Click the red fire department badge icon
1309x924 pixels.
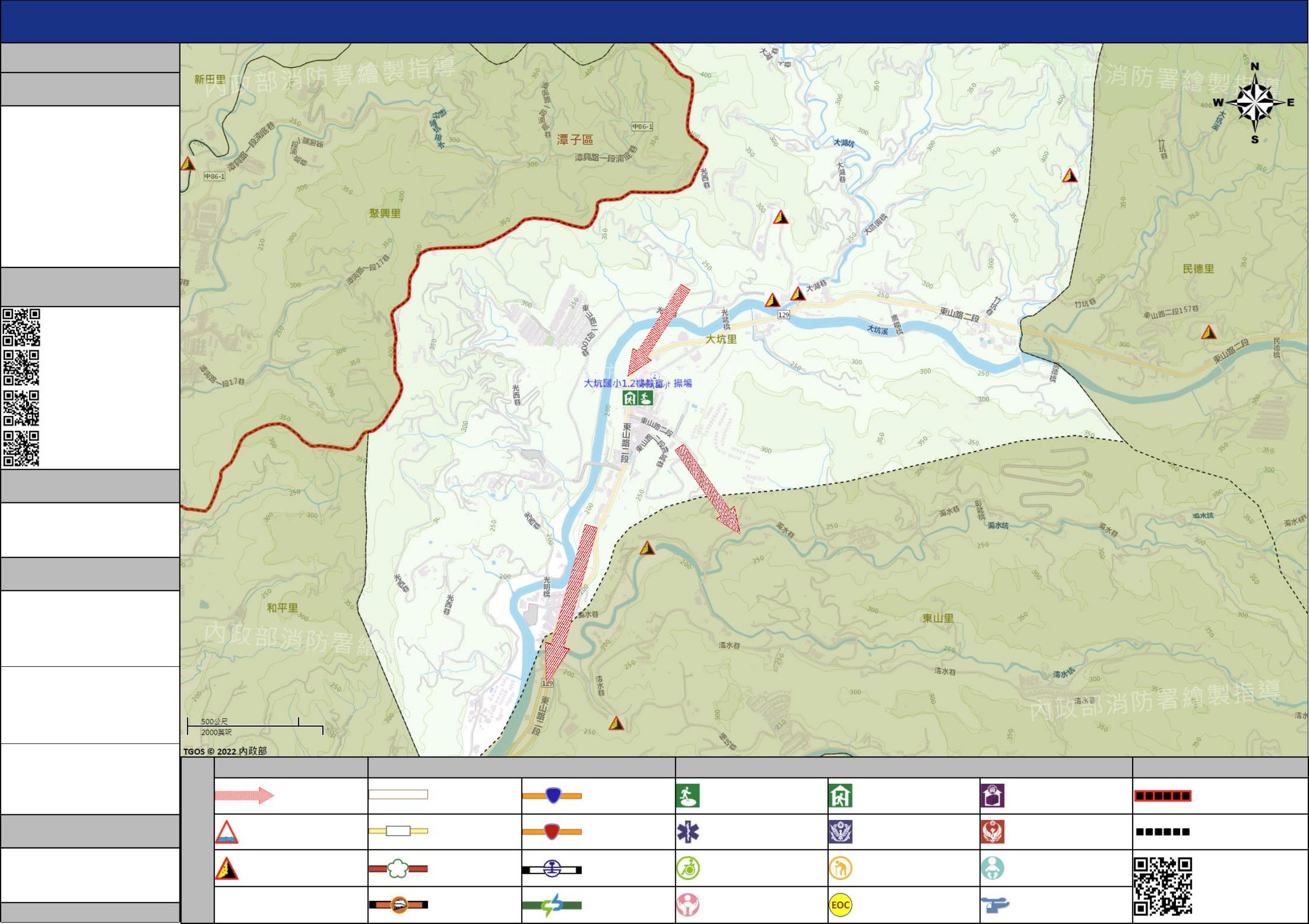[992, 832]
